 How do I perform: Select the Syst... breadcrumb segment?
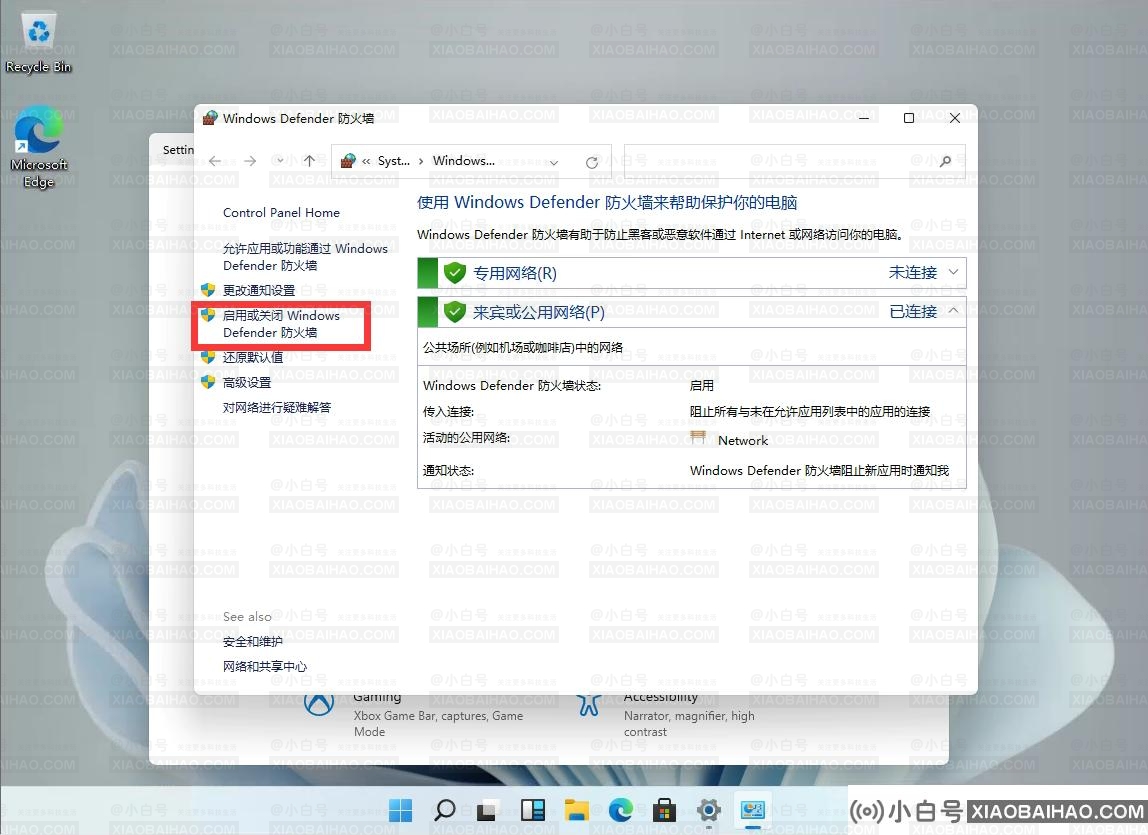394,161
